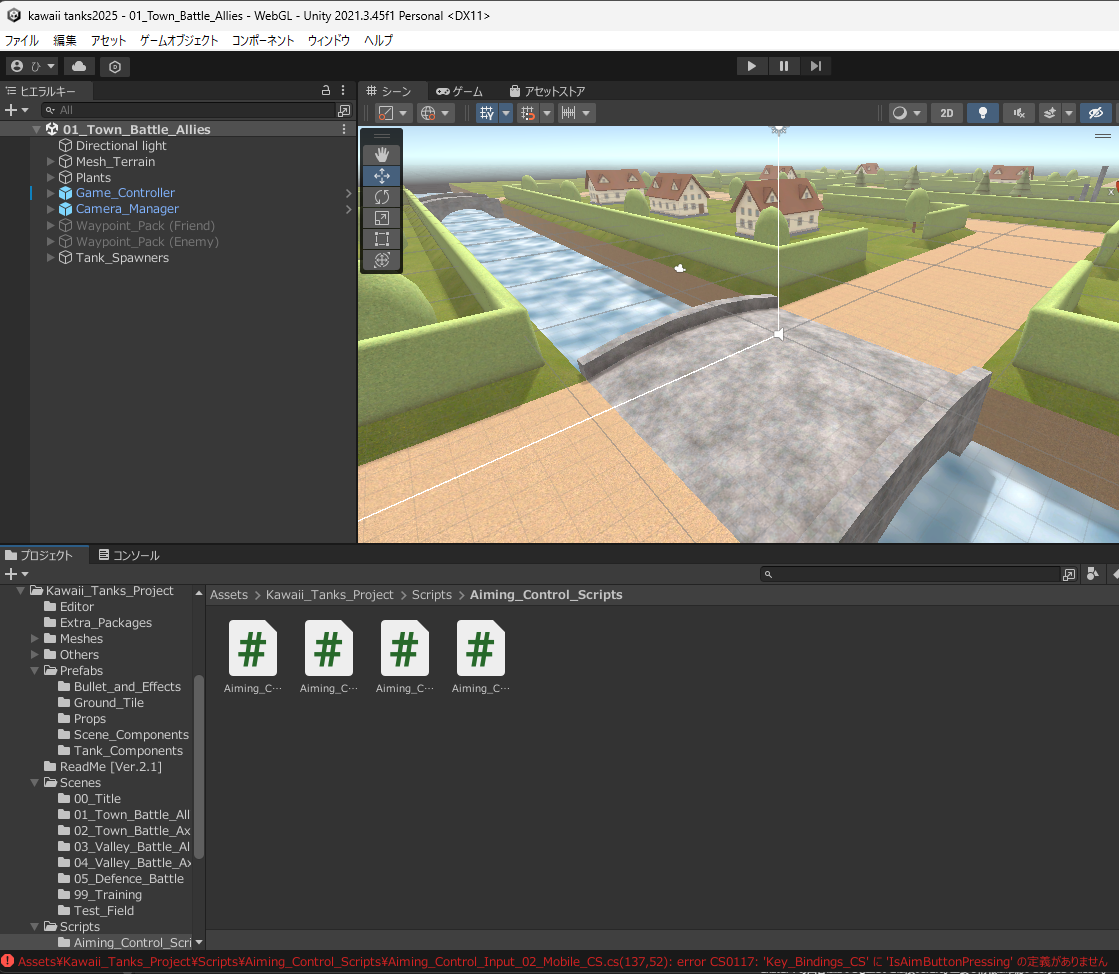Click the Step Frame button
Viewport: 1119px width, 974px height.
[816, 66]
